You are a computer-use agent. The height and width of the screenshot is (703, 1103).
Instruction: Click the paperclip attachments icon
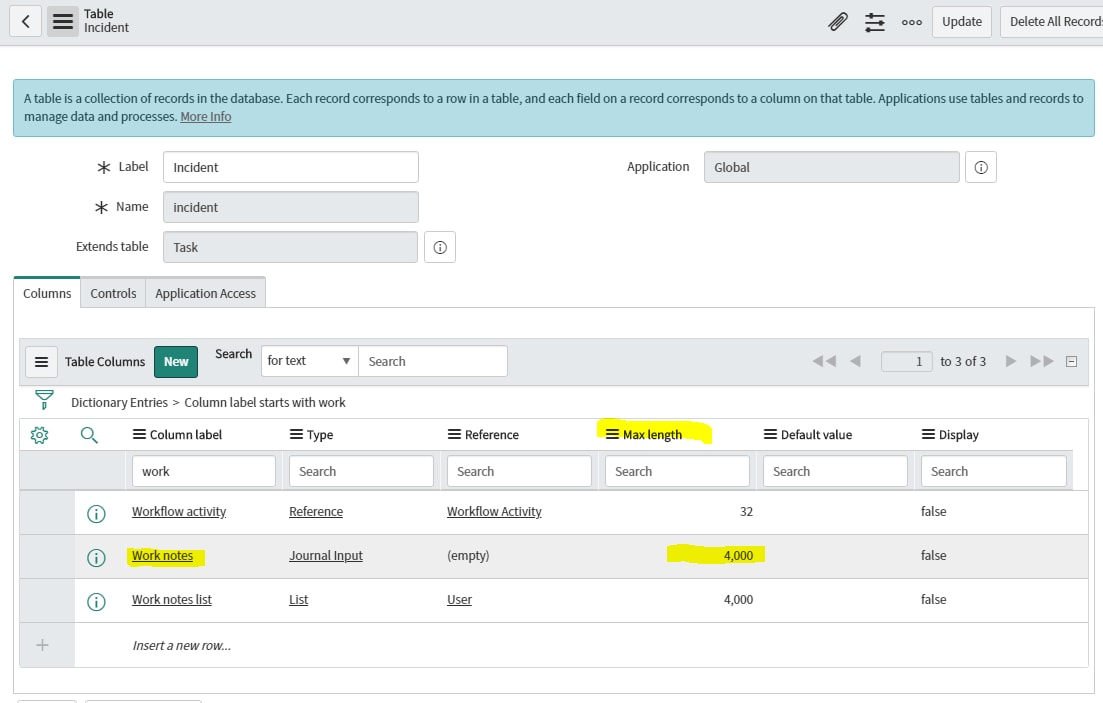(838, 22)
